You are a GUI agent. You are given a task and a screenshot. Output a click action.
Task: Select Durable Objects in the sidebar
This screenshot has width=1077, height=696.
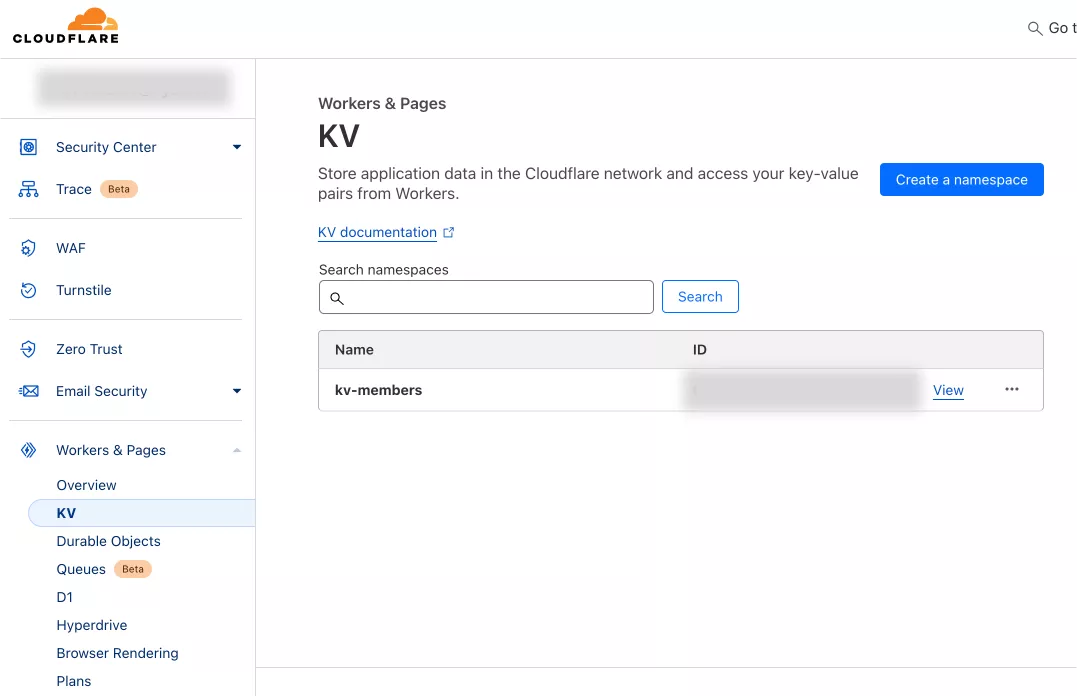click(x=108, y=541)
